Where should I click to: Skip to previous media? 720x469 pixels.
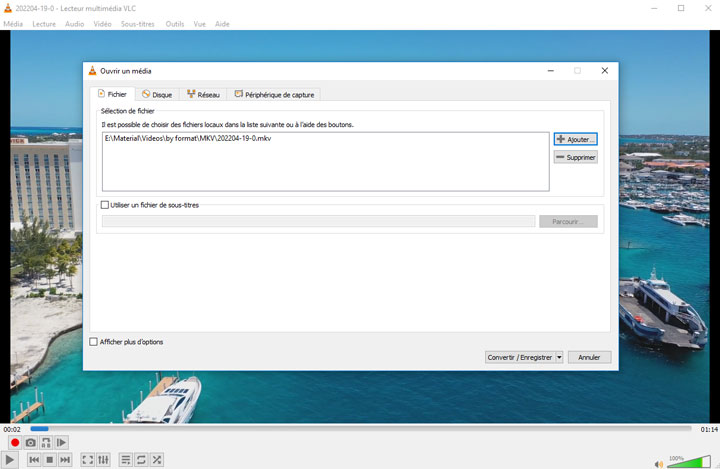click(34, 459)
